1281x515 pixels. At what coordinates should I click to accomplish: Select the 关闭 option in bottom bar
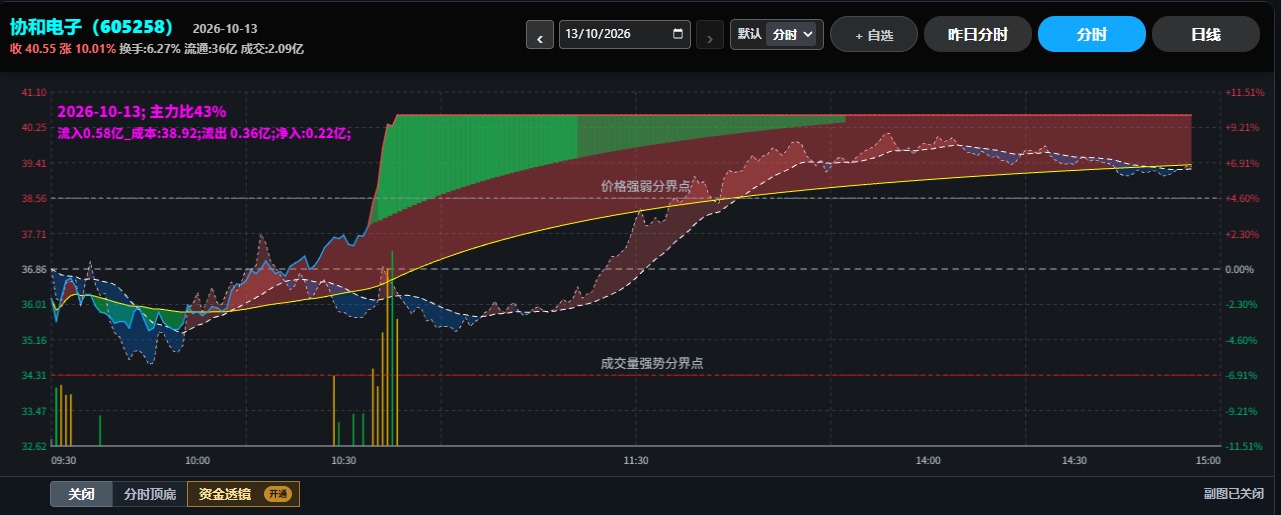coord(82,494)
